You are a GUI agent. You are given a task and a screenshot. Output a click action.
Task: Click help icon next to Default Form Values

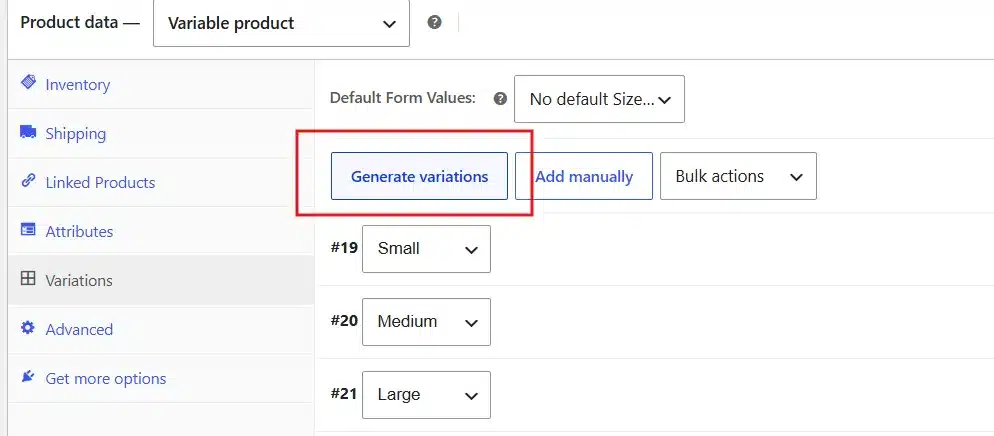tap(501, 99)
